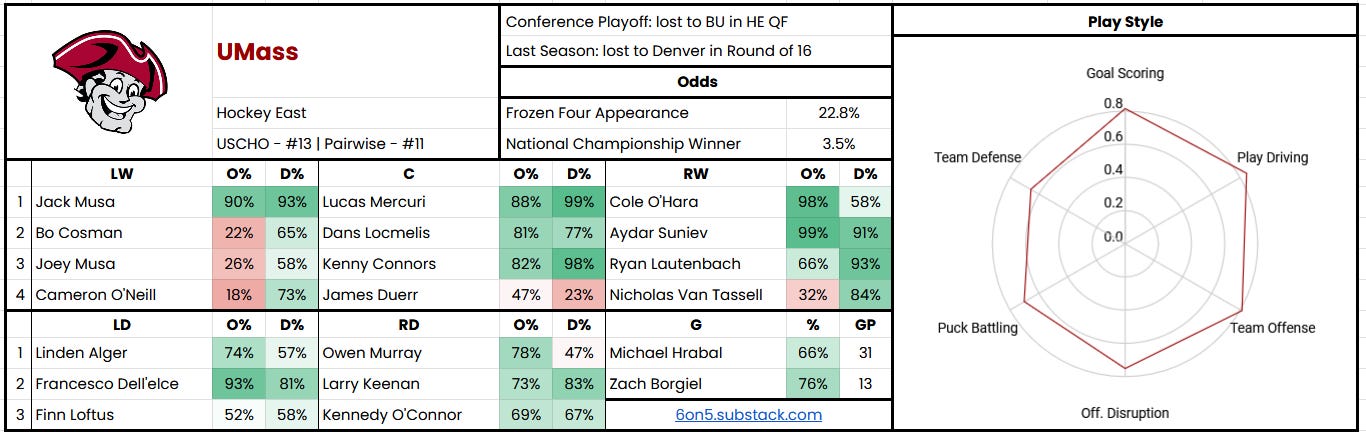Click the 3.5% National Championship value
The height and width of the screenshot is (432, 1366).
point(839,144)
